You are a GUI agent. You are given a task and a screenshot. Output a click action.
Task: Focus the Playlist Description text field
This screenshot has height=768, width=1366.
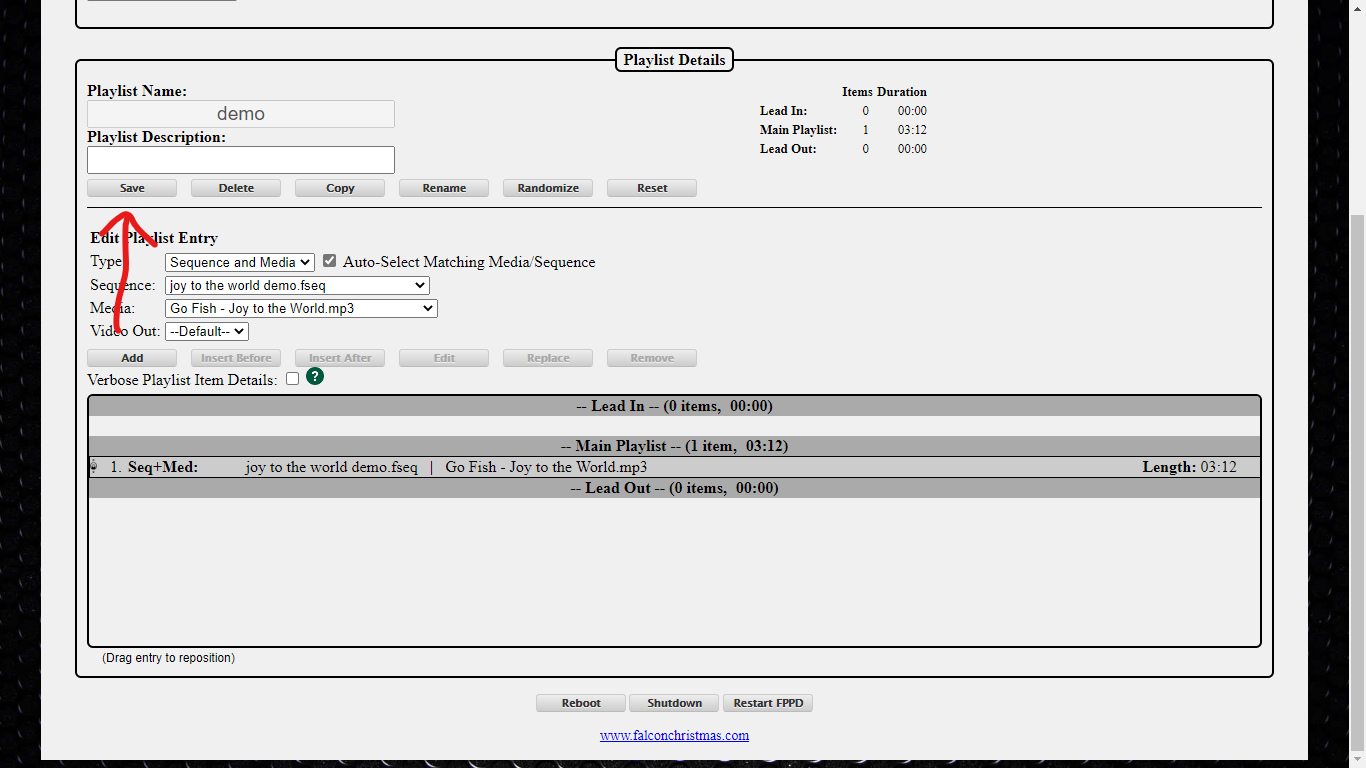point(241,160)
